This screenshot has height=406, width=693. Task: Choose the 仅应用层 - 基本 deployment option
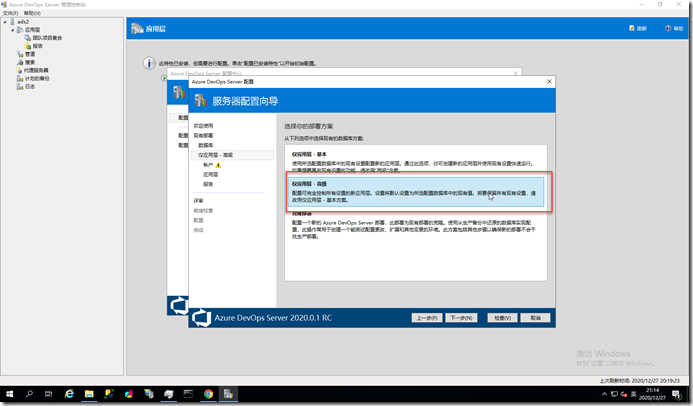tap(415, 162)
